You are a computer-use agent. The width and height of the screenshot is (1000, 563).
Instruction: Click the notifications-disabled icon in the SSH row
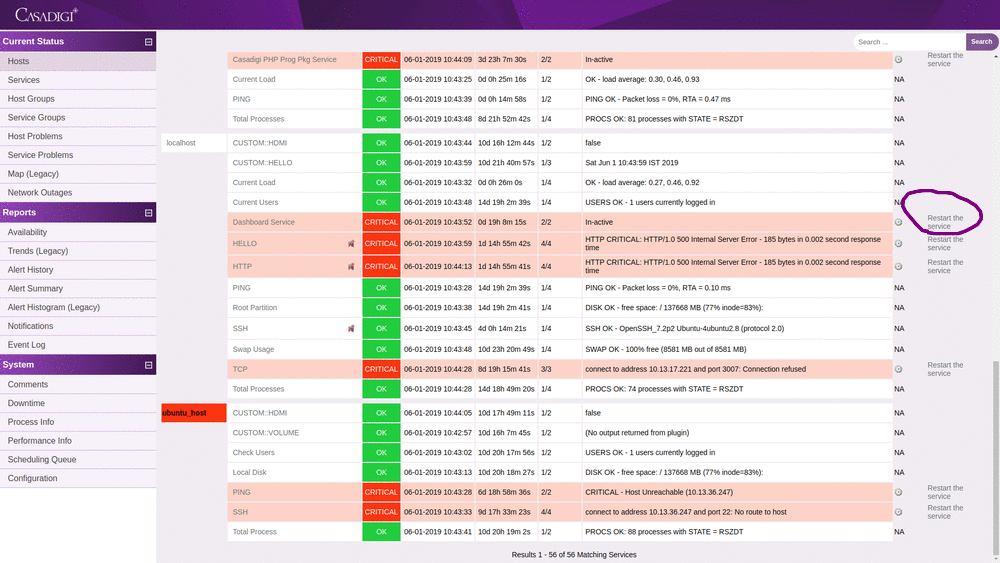[x=351, y=328]
